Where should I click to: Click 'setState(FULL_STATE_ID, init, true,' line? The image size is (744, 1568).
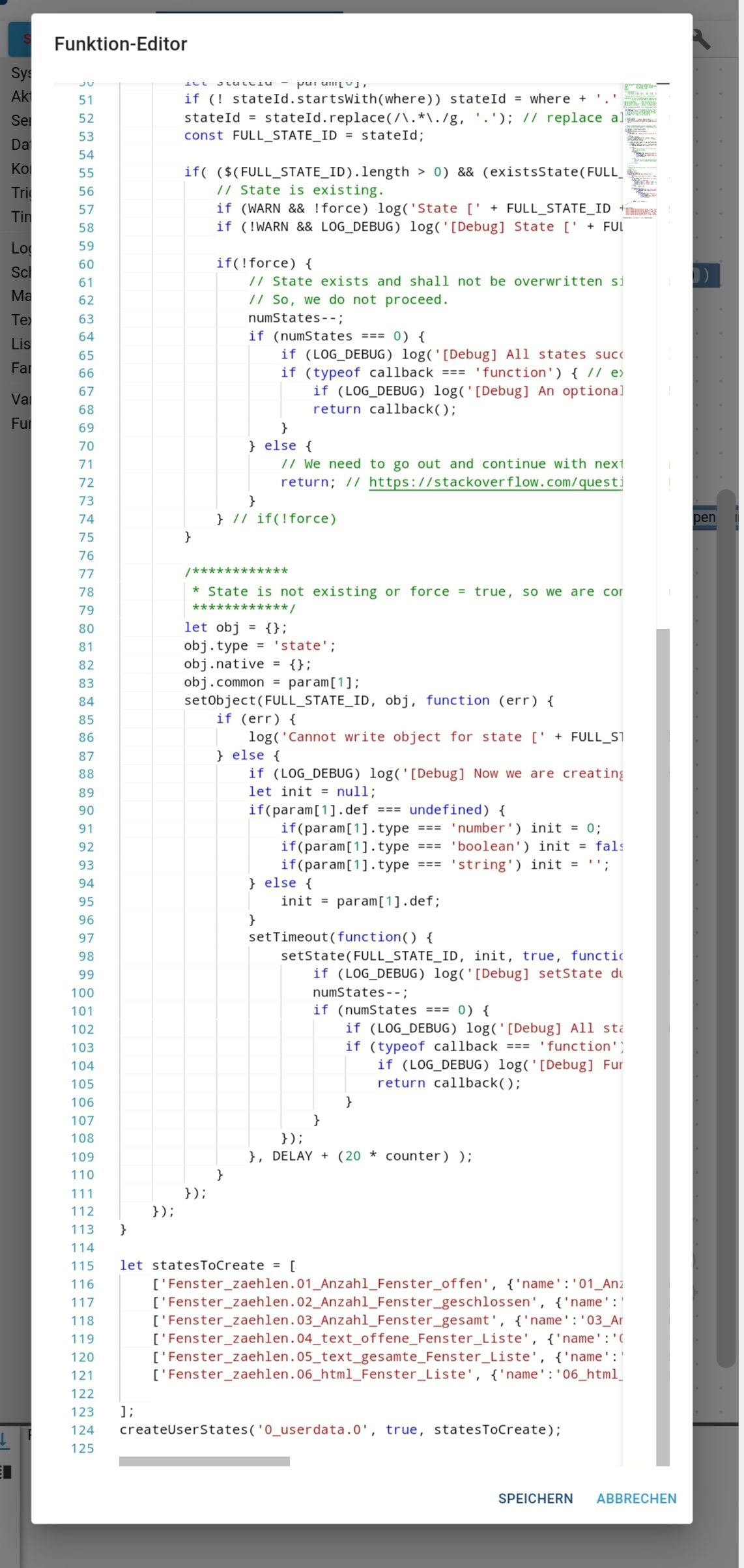[x=451, y=956]
